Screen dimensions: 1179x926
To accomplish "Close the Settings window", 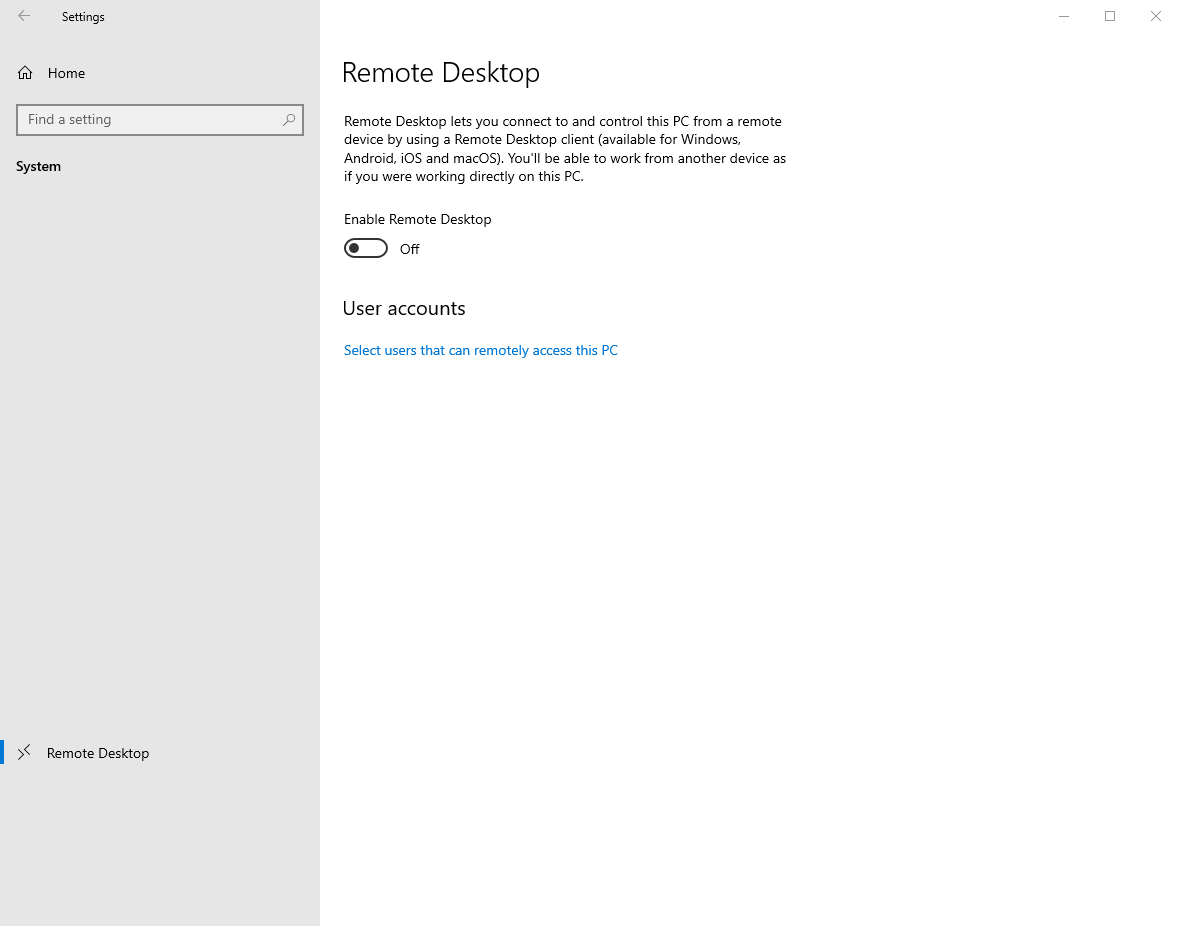I will click(x=1156, y=16).
